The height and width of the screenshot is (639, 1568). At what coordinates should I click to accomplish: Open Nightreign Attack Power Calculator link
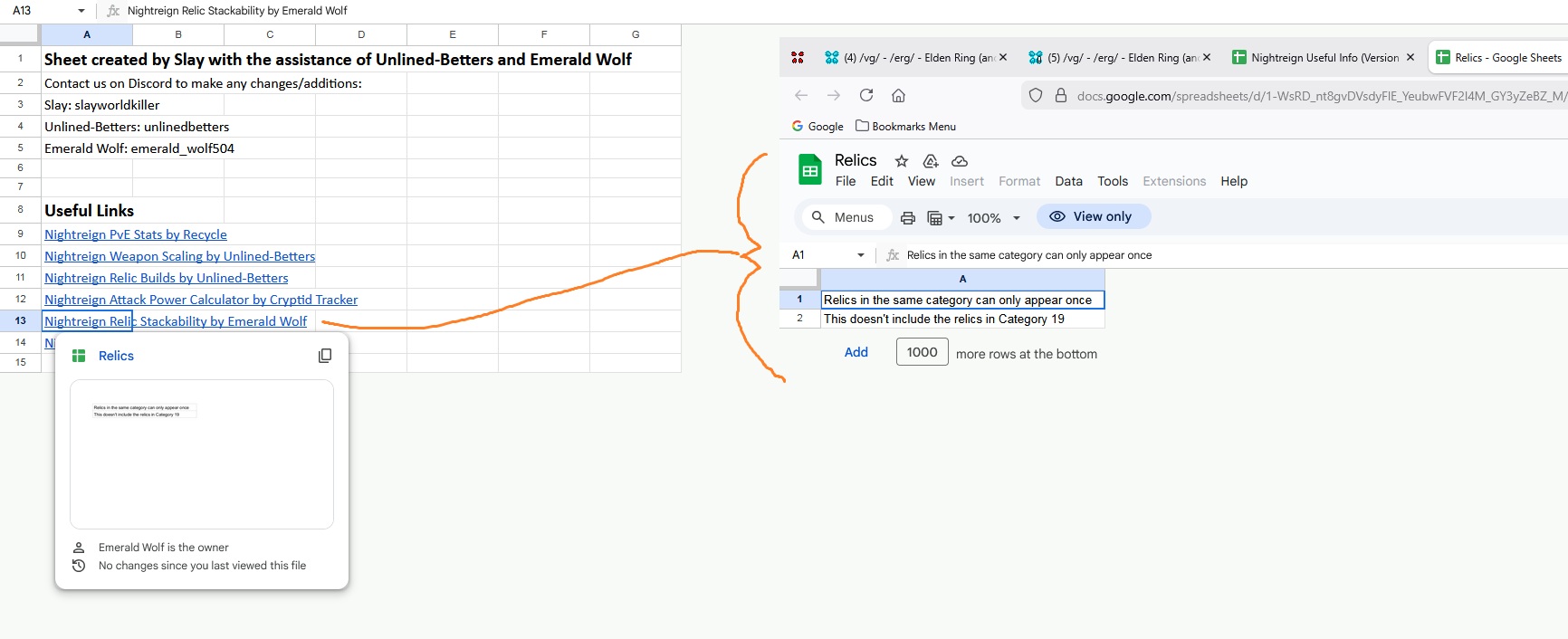(201, 300)
